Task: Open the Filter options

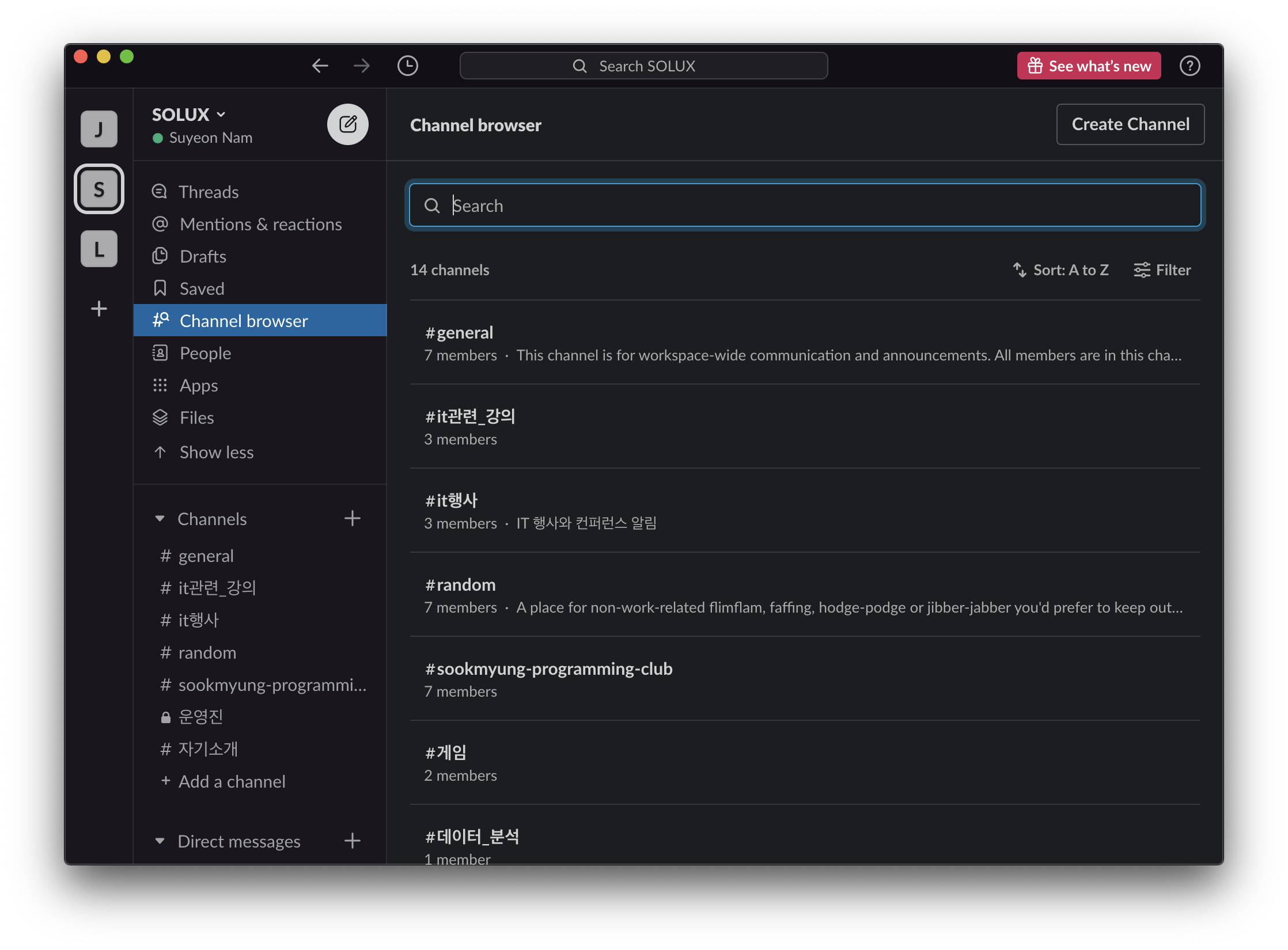Action: coord(1162,270)
